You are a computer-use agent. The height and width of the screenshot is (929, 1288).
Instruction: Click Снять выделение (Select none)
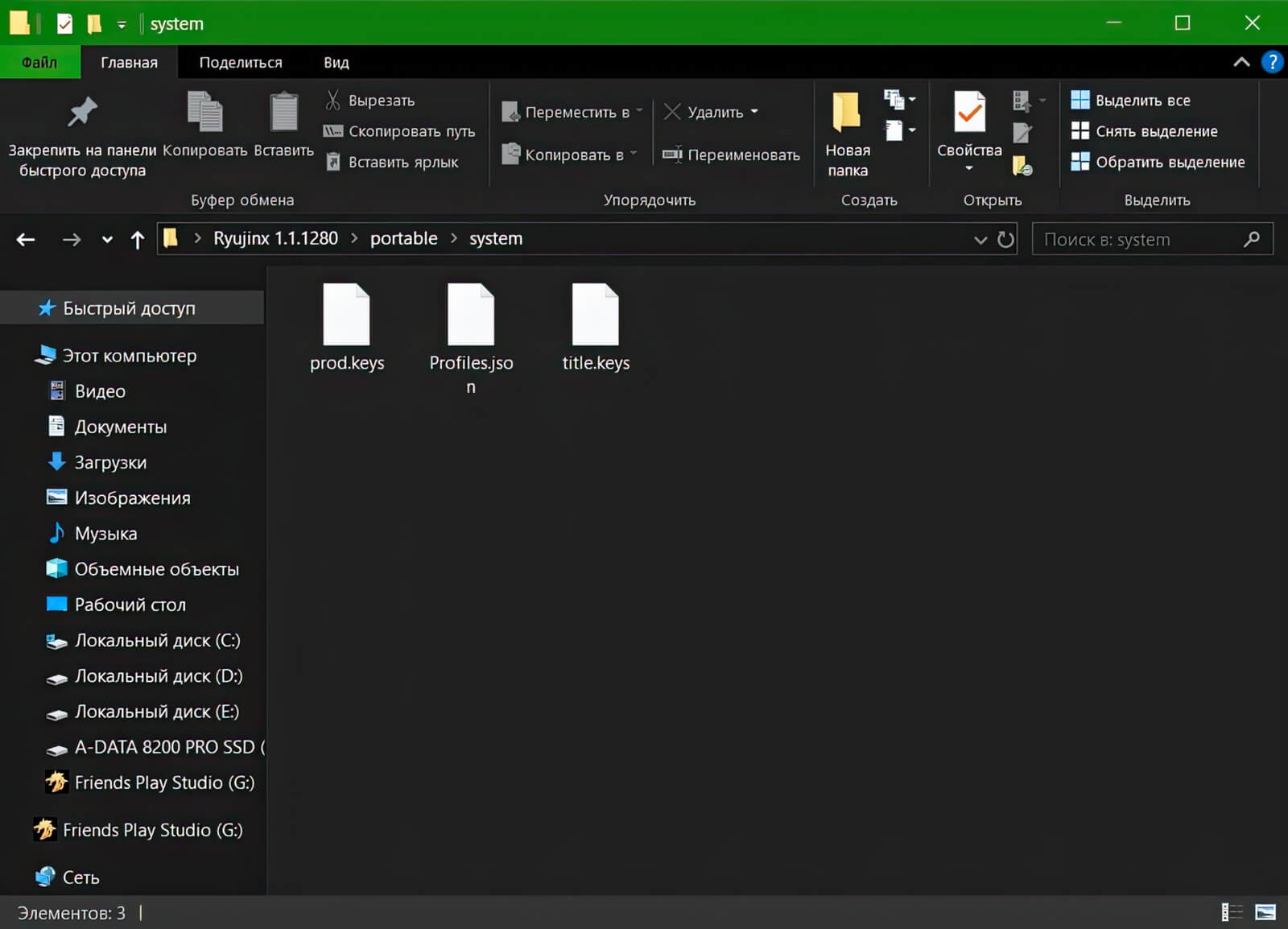click(x=1144, y=130)
